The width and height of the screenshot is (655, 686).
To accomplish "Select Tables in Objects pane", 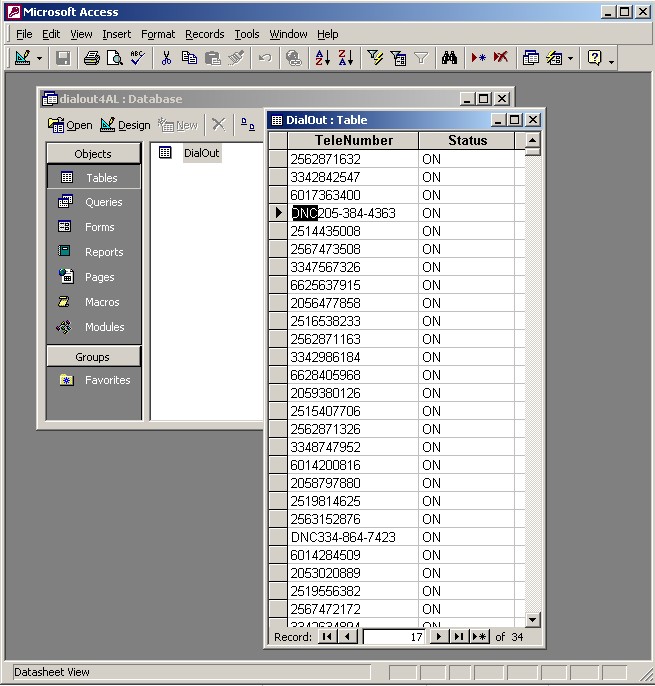I will [x=93, y=178].
